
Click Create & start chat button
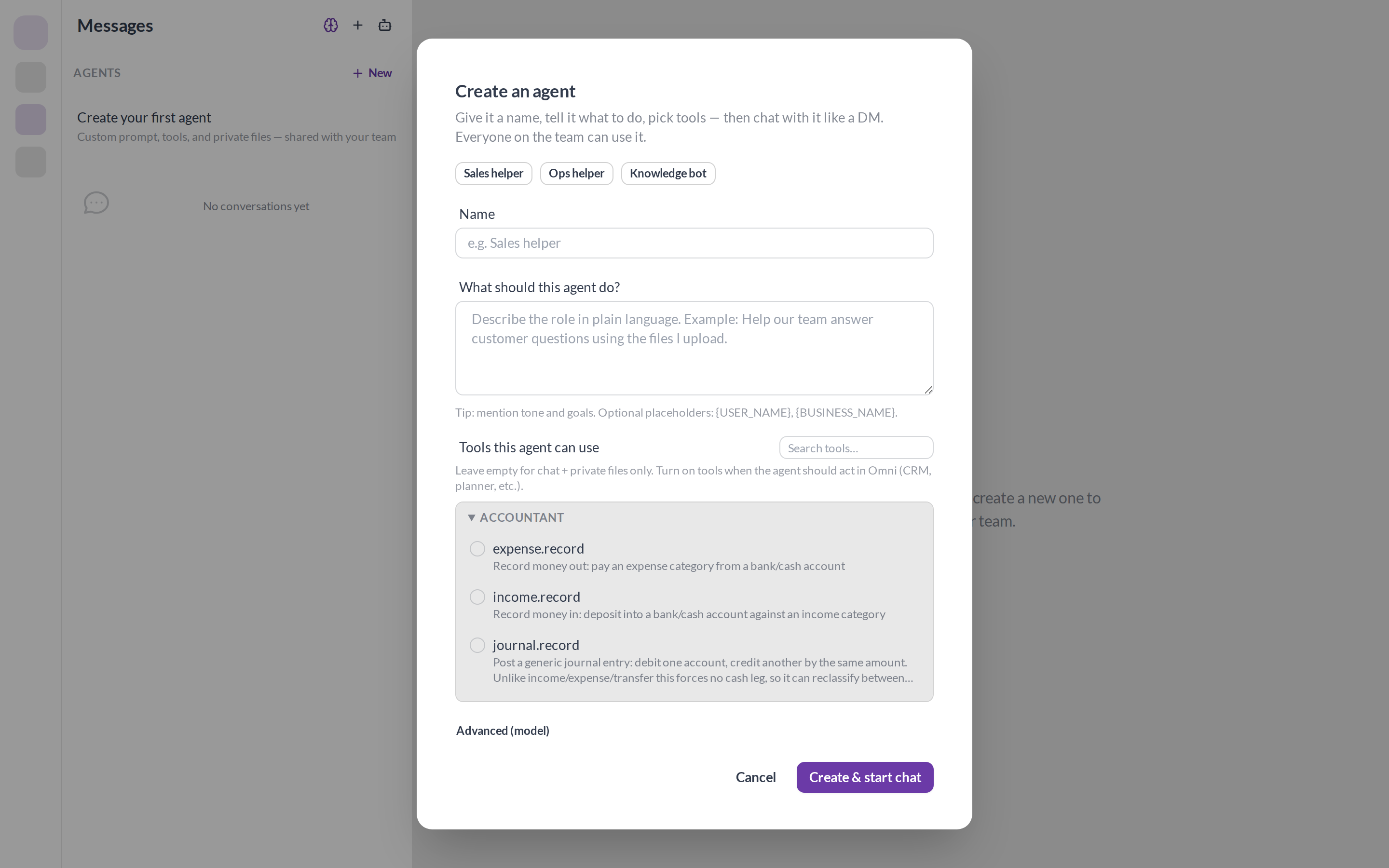(x=865, y=777)
